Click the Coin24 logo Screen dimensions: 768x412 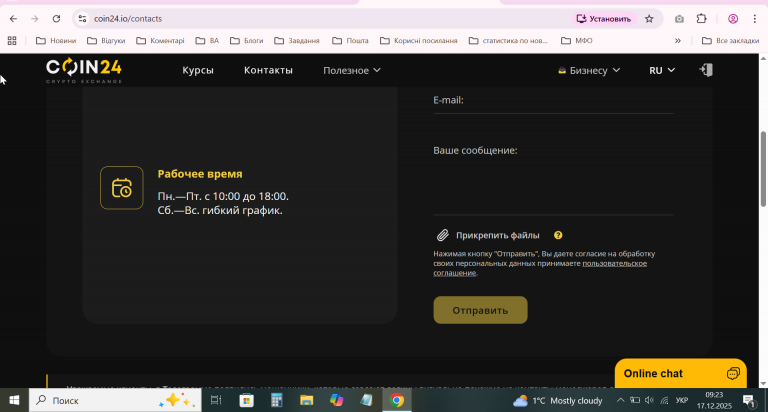click(x=84, y=71)
